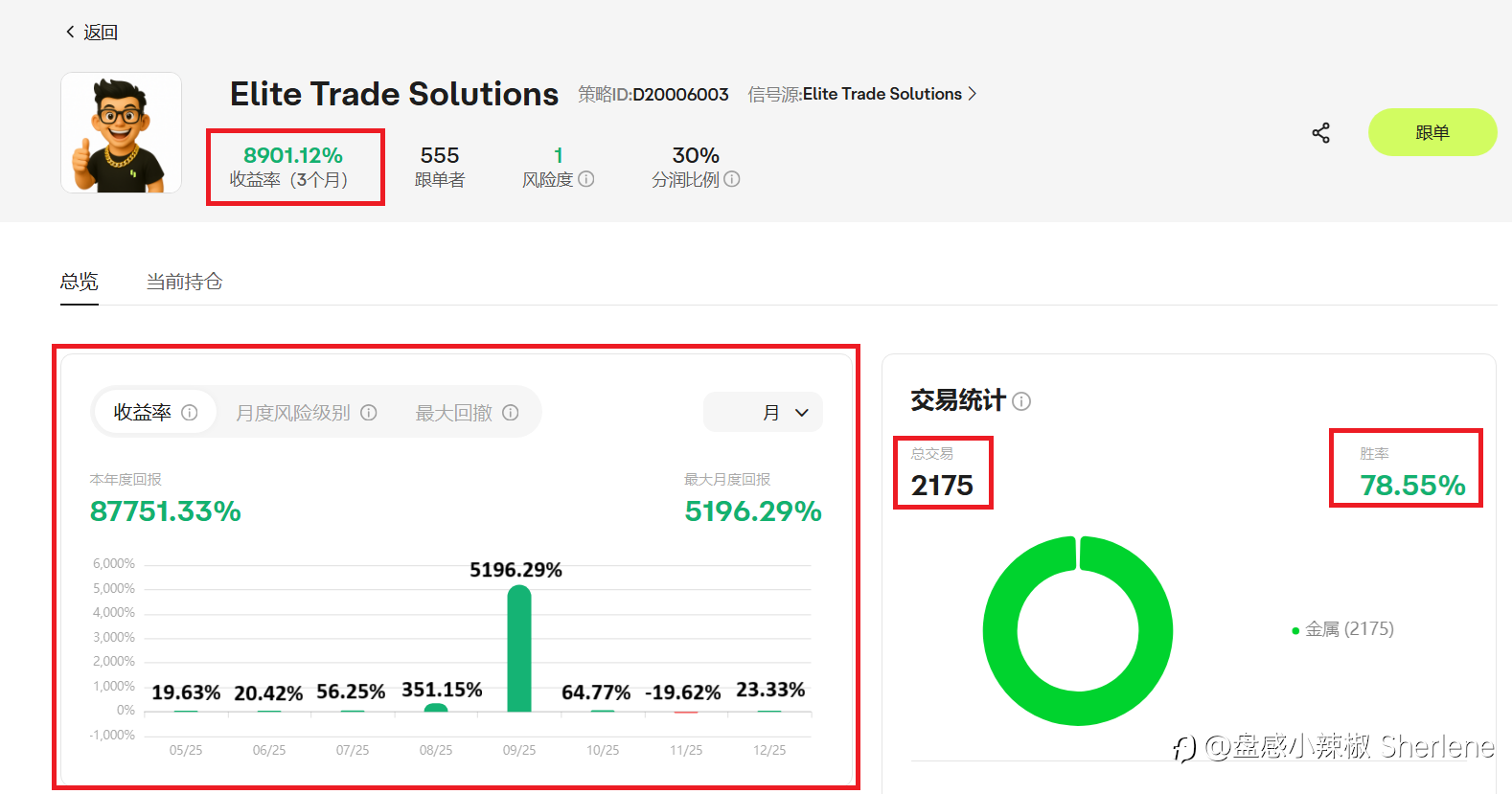
Task: Click the info icon next to 交易统计
Action: tap(1021, 401)
